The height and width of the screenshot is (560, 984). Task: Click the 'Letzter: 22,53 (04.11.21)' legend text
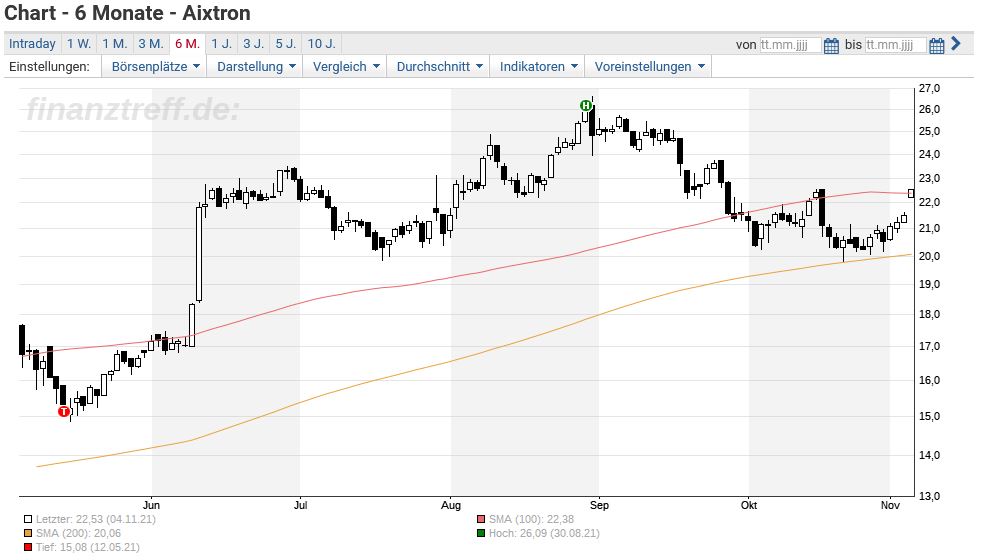[96, 519]
